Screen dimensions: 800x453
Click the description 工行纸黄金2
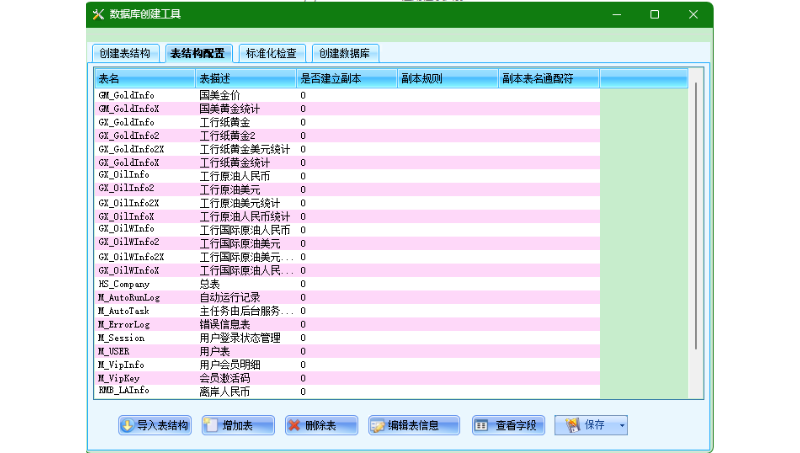pyautogui.click(x=228, y=136)
